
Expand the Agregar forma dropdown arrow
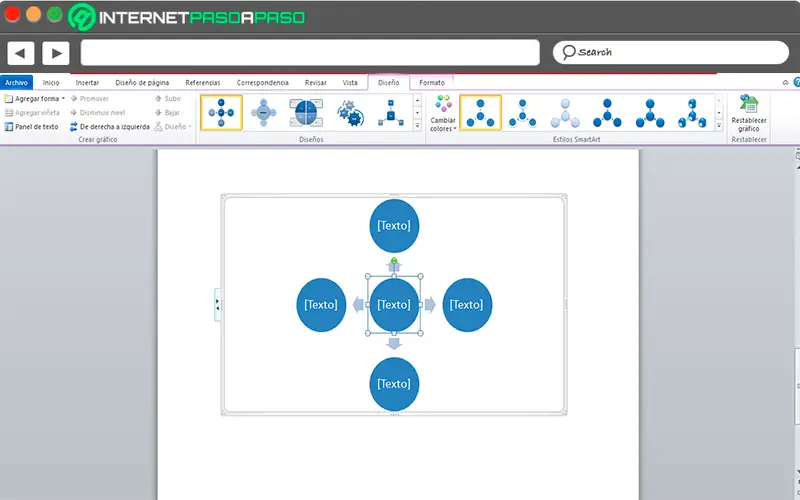click(x=63, y=98)
